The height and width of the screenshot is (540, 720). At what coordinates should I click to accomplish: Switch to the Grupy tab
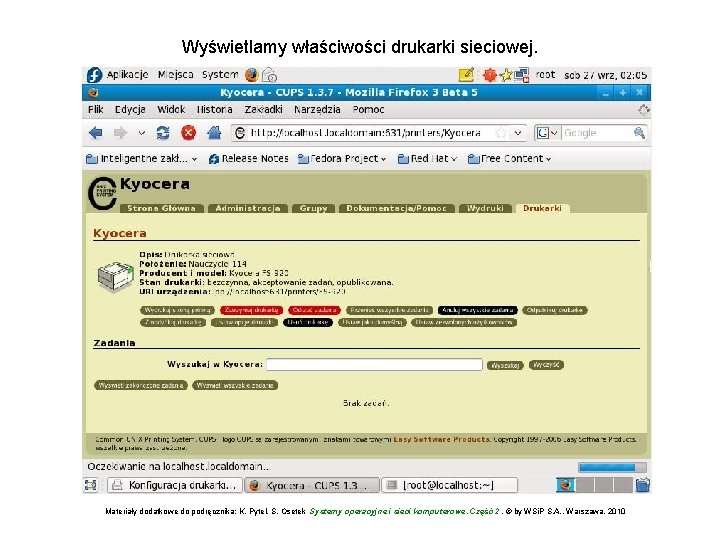(x=313, y=208)
